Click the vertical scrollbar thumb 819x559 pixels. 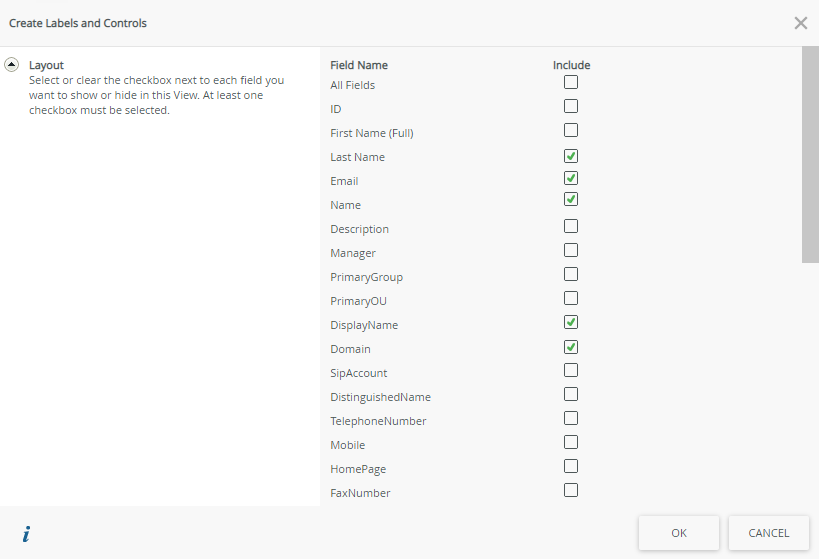810,155
